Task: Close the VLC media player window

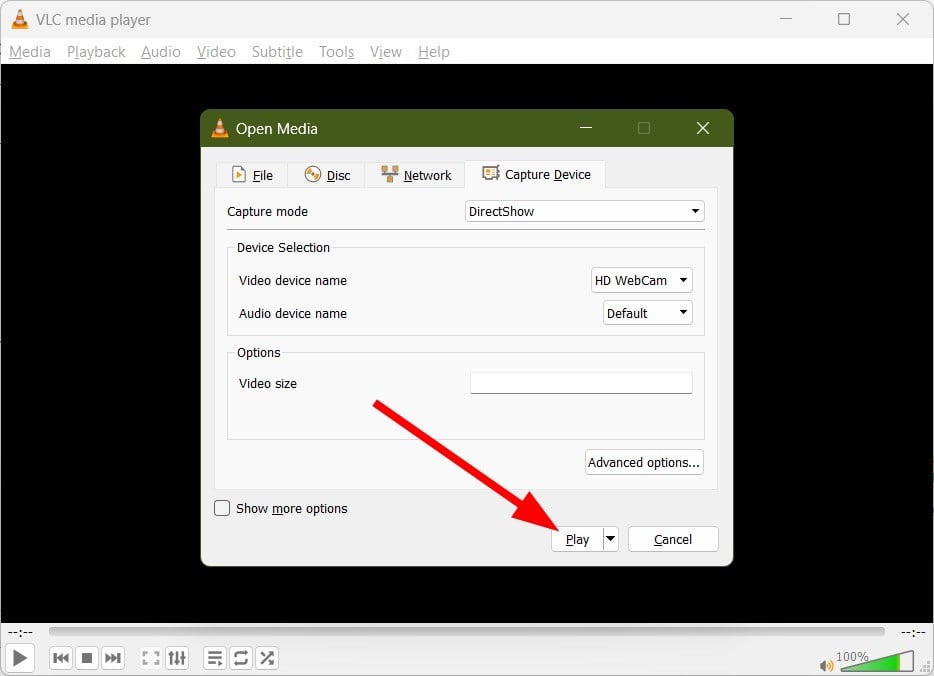Action: coord(903,19)
